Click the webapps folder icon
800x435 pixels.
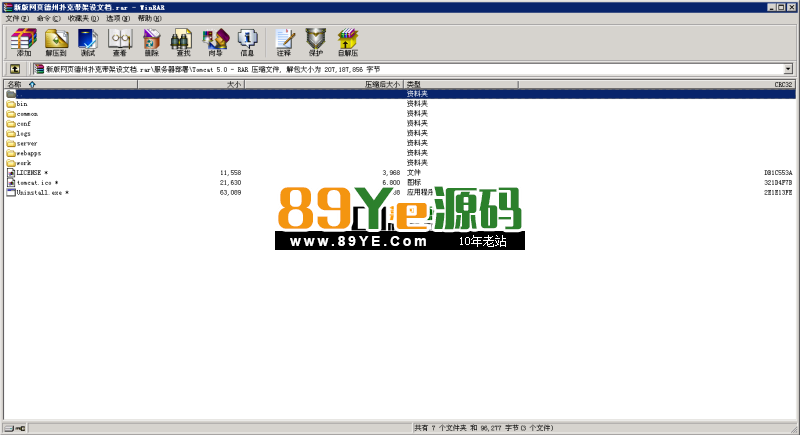(x=11, y=153)
